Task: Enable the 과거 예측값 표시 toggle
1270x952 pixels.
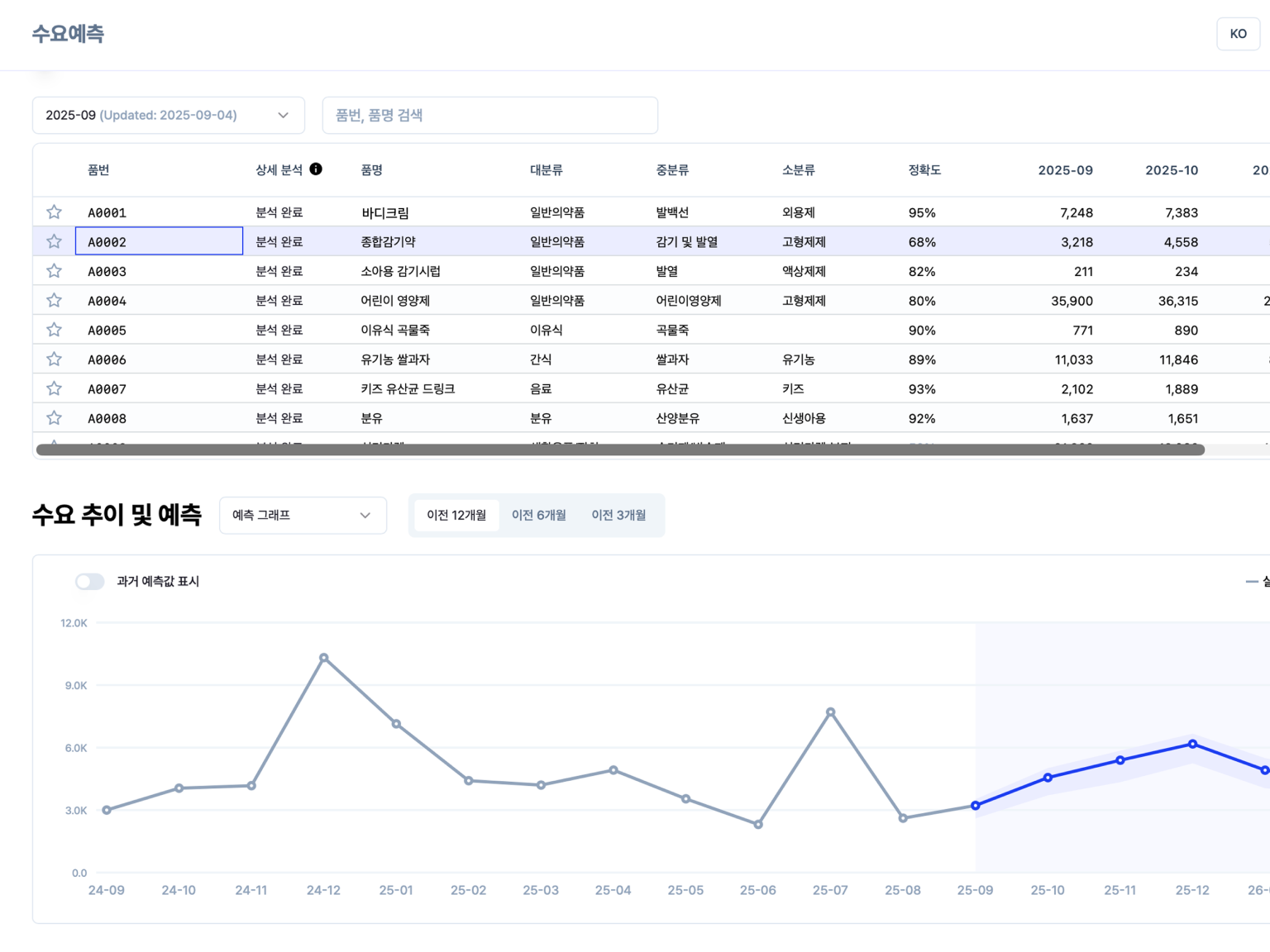Action: 90,582
